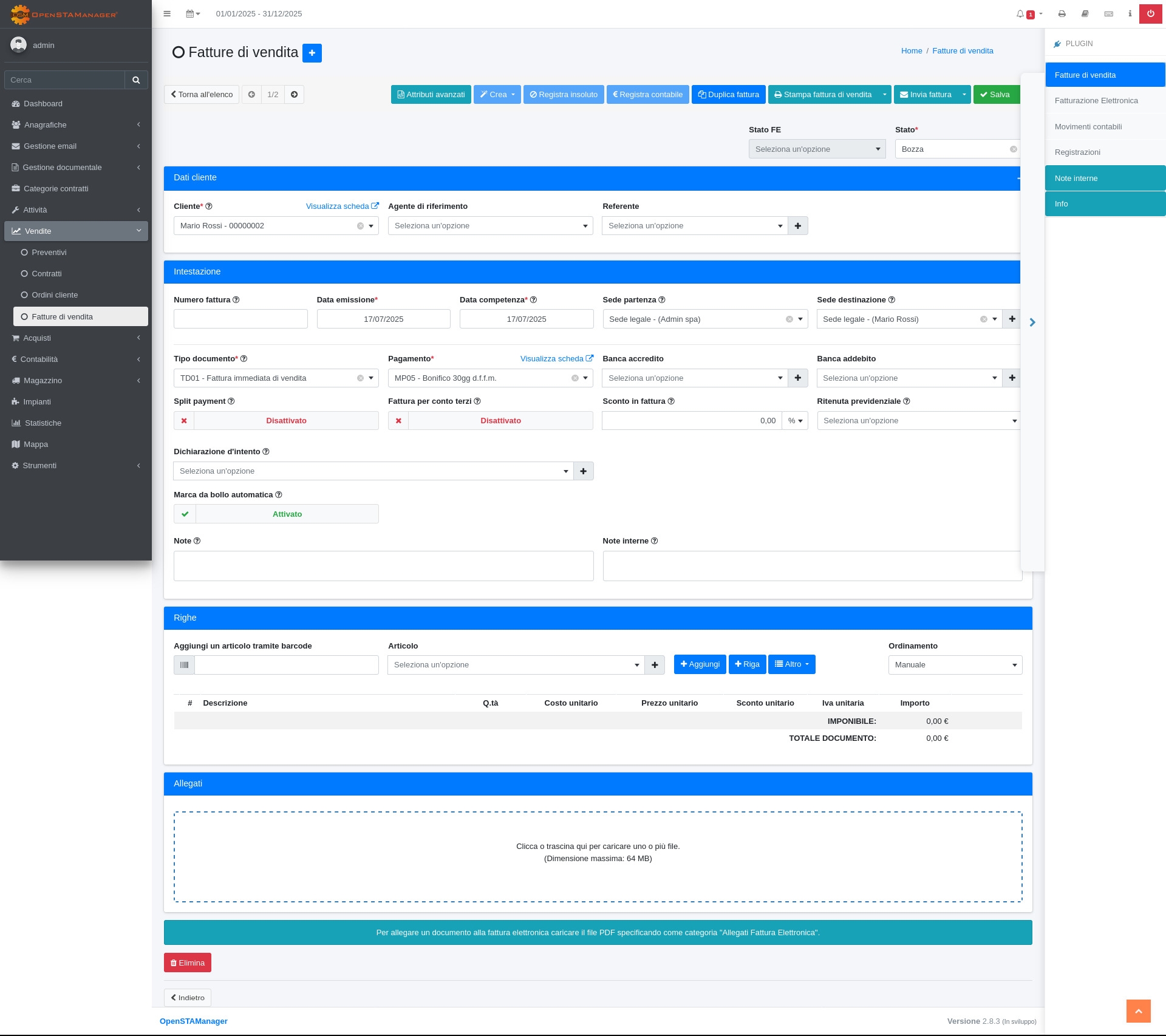Click the barcode icon beside barcode field
Image resolution: width=1166 pixels, height=1036 pixels.
(x=184, y=665)
